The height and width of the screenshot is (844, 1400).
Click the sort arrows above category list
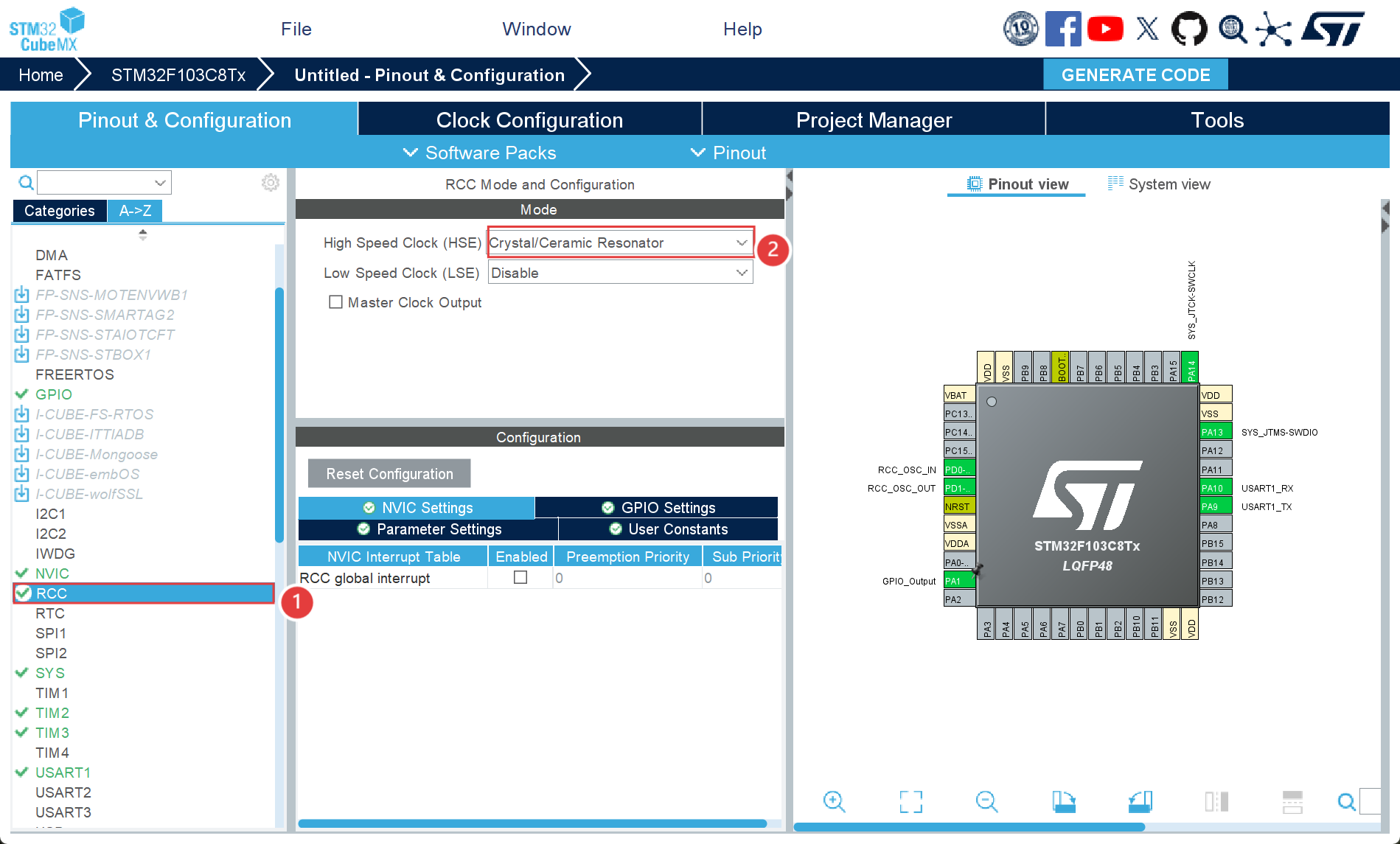143,234
